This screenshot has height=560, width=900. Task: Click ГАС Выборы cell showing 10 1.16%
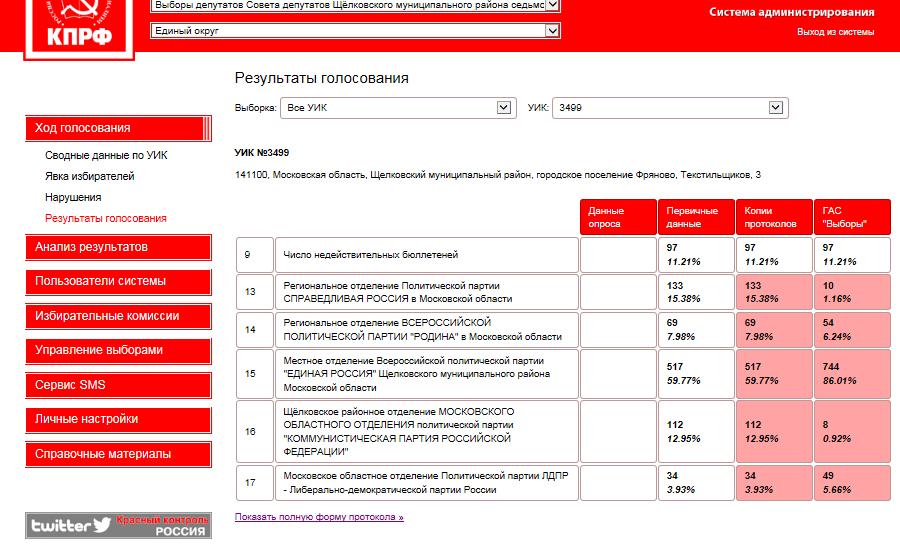[852, 292]
